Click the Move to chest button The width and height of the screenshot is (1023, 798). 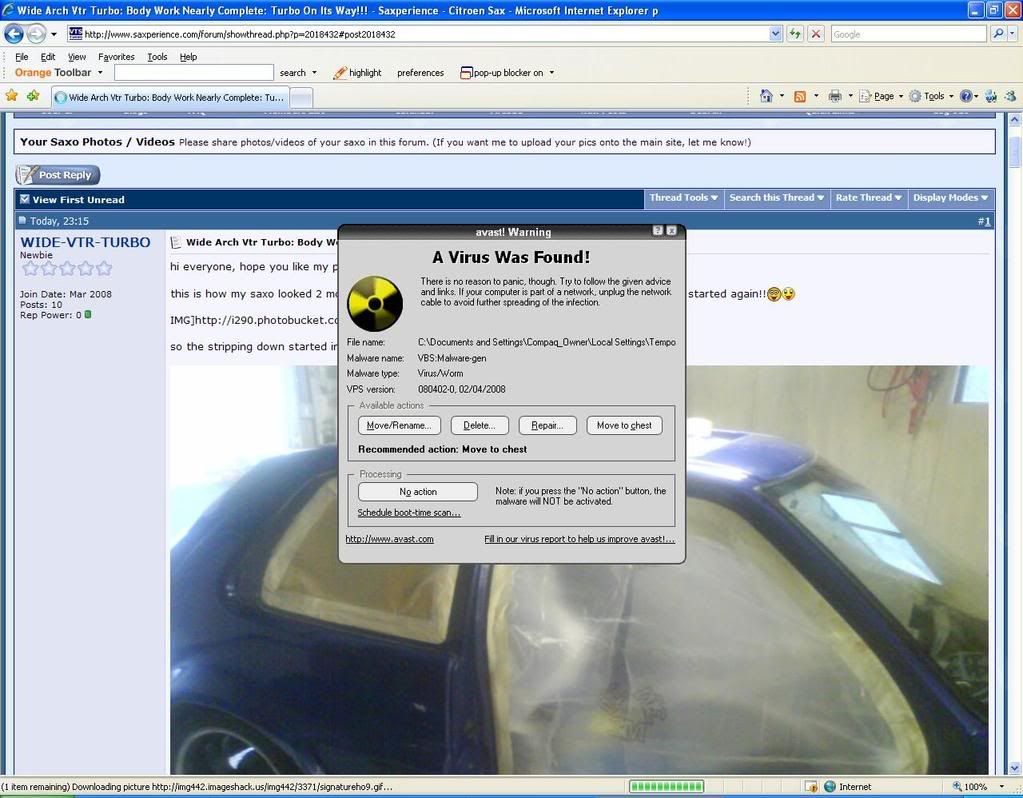(624, 425)
